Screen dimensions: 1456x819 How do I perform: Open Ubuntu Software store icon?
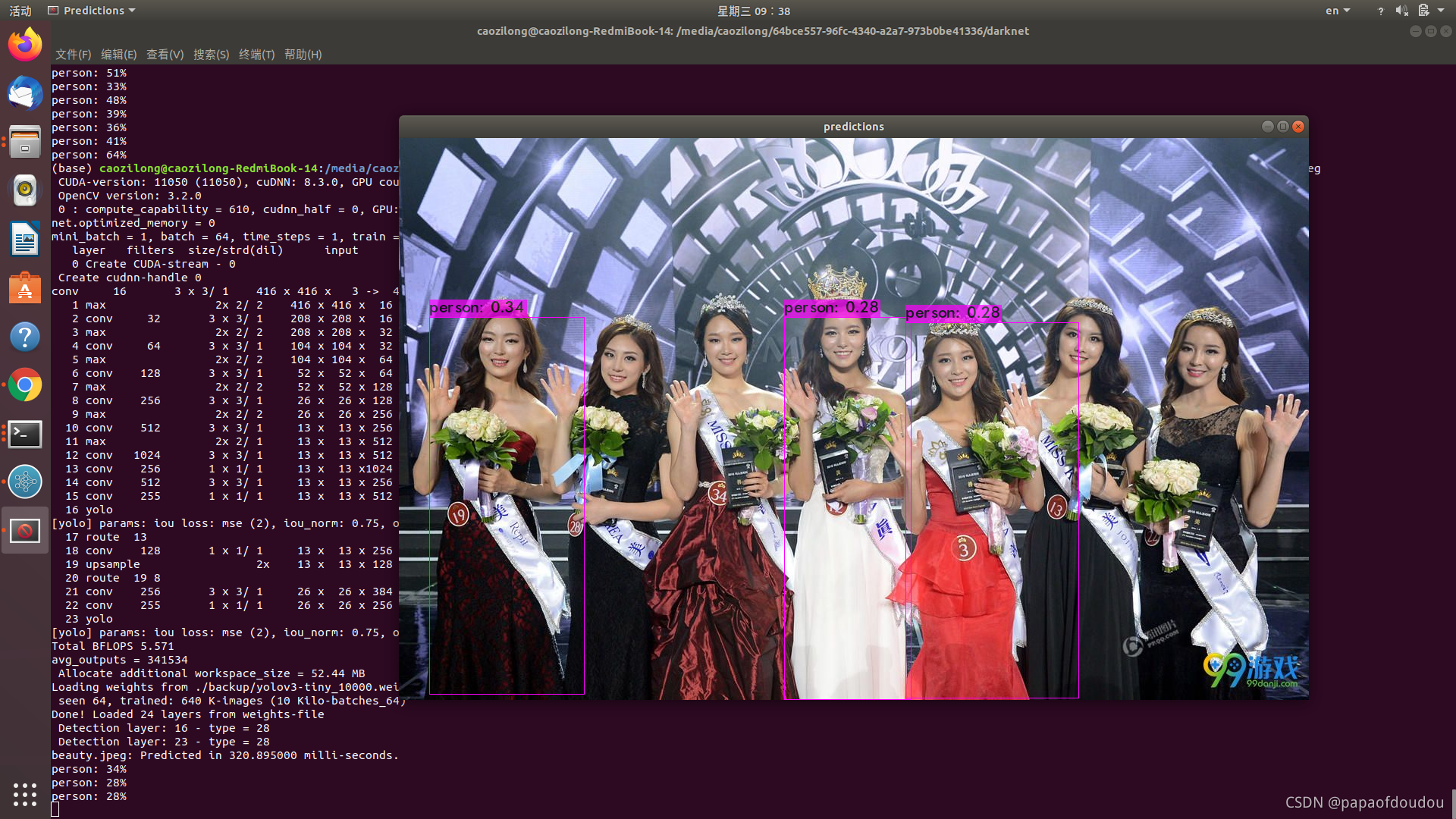25,288
